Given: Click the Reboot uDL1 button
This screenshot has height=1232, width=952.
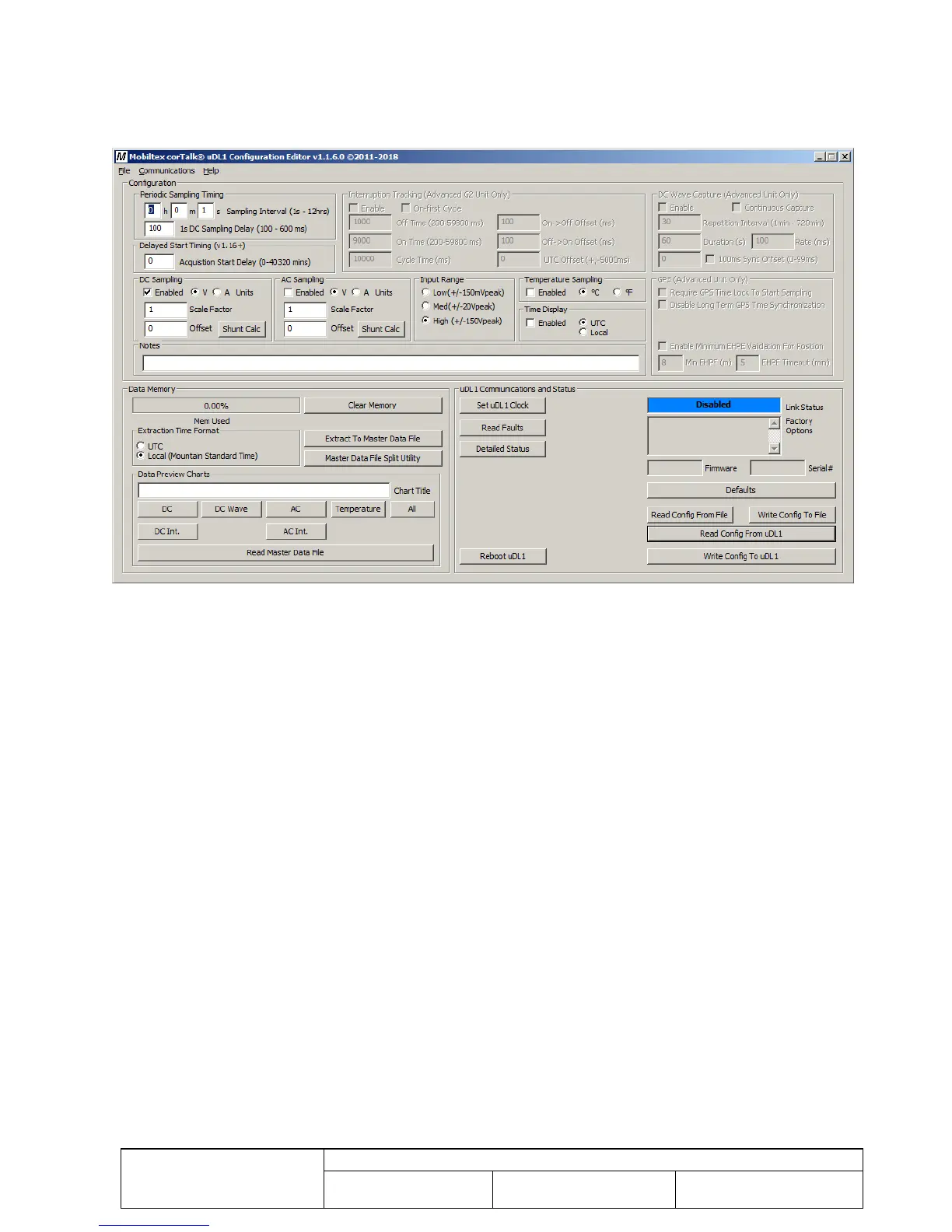Looking at the screenshot, I should [502, 556].
